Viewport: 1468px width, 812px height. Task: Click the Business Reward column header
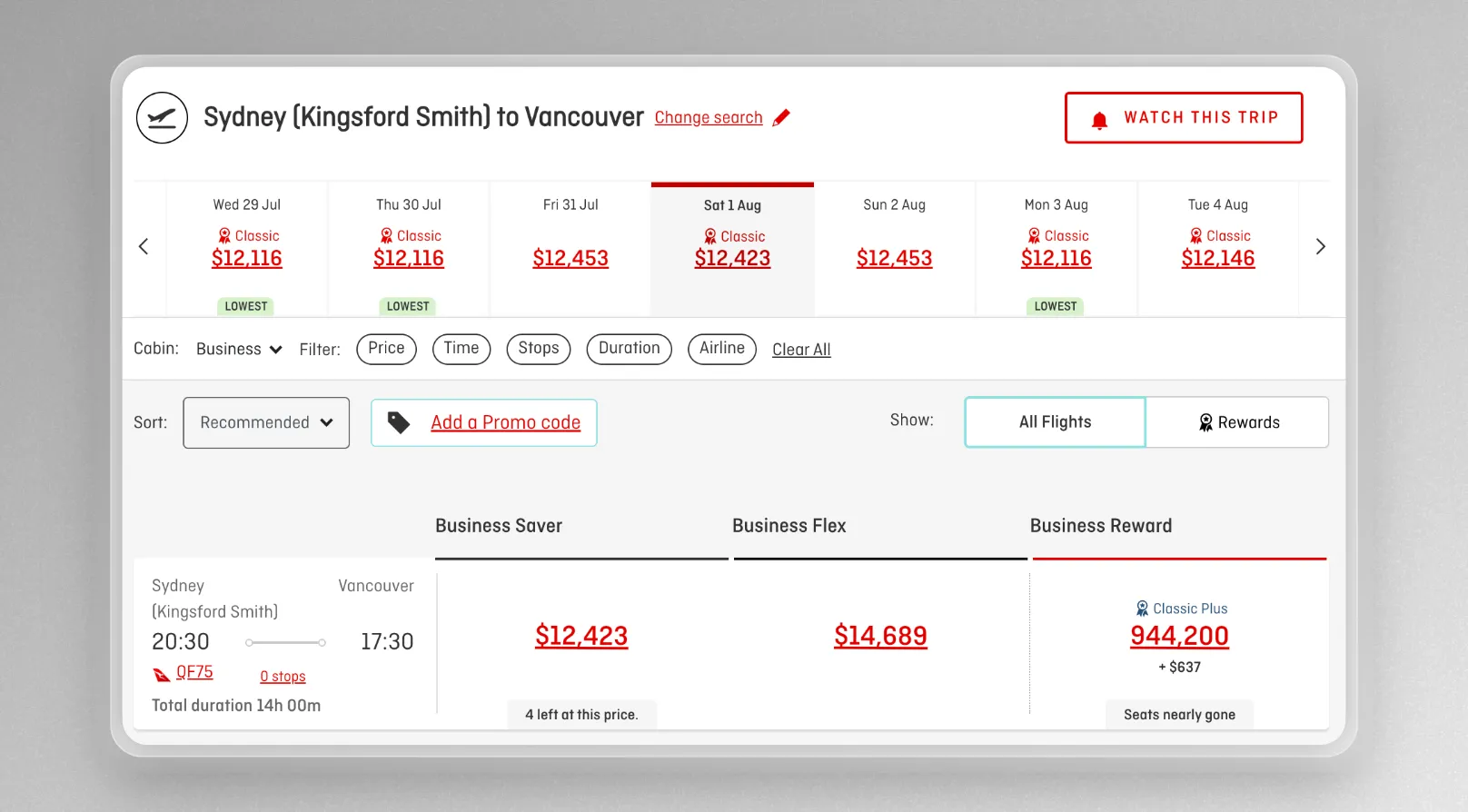pyautogui.click(x=1101, y=526)
